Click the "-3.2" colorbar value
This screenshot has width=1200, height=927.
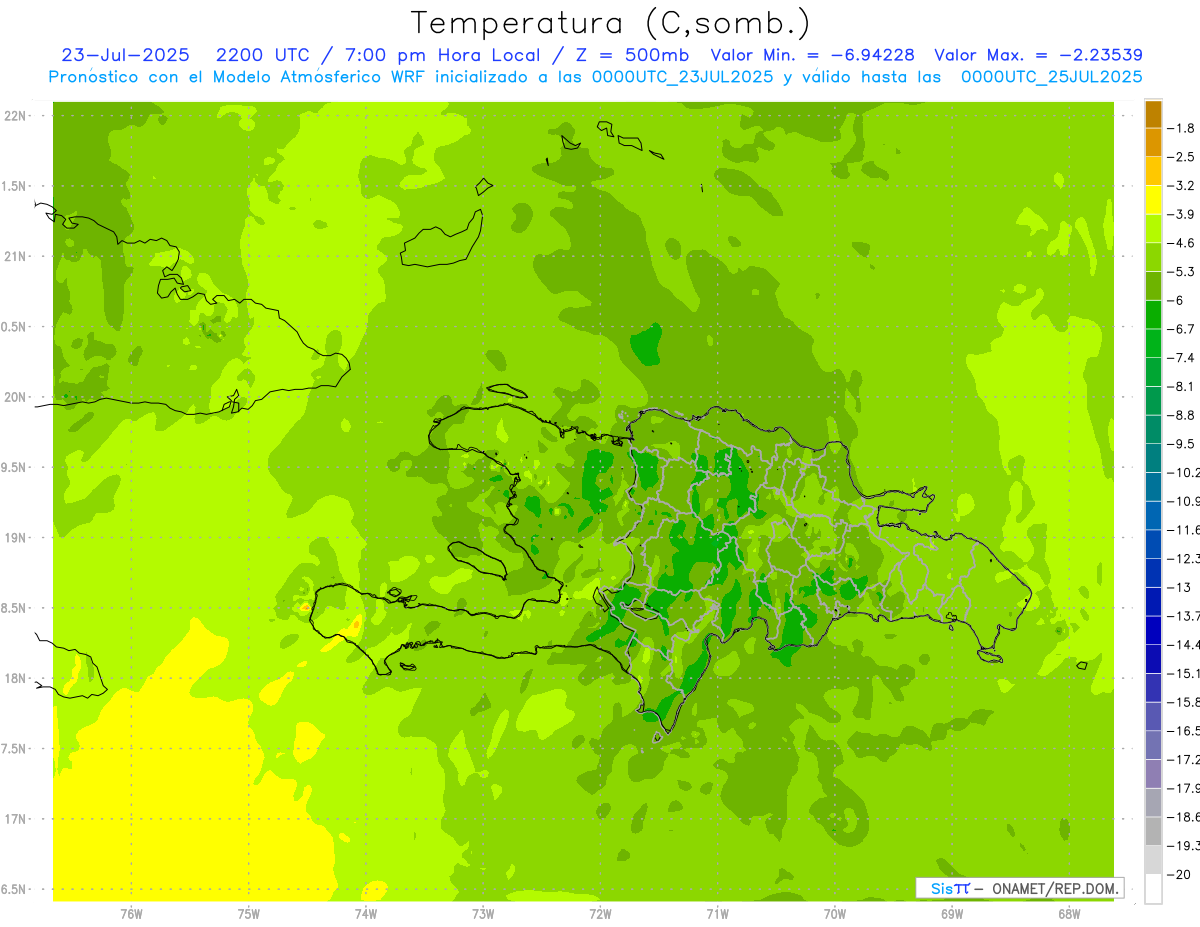(x=1182, y=185)
